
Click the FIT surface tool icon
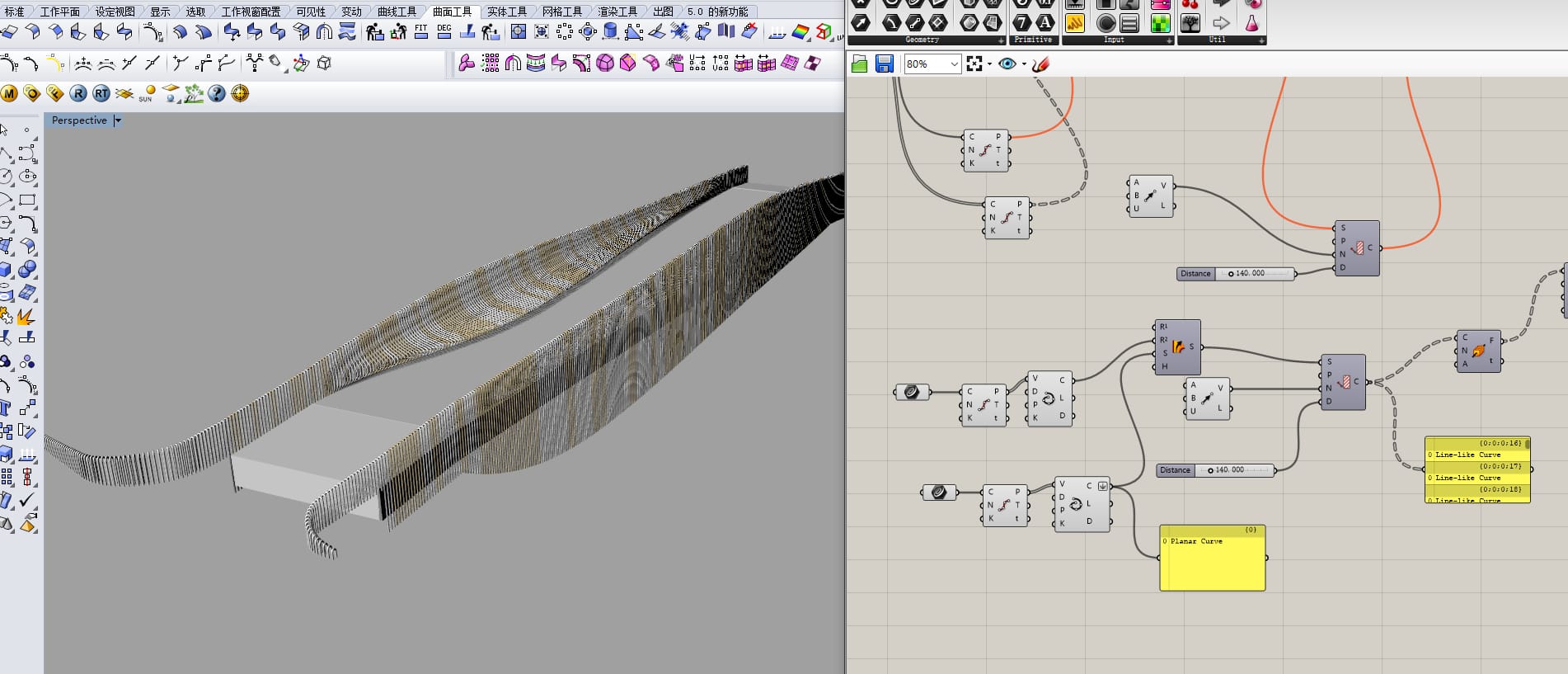click(421, 32)
